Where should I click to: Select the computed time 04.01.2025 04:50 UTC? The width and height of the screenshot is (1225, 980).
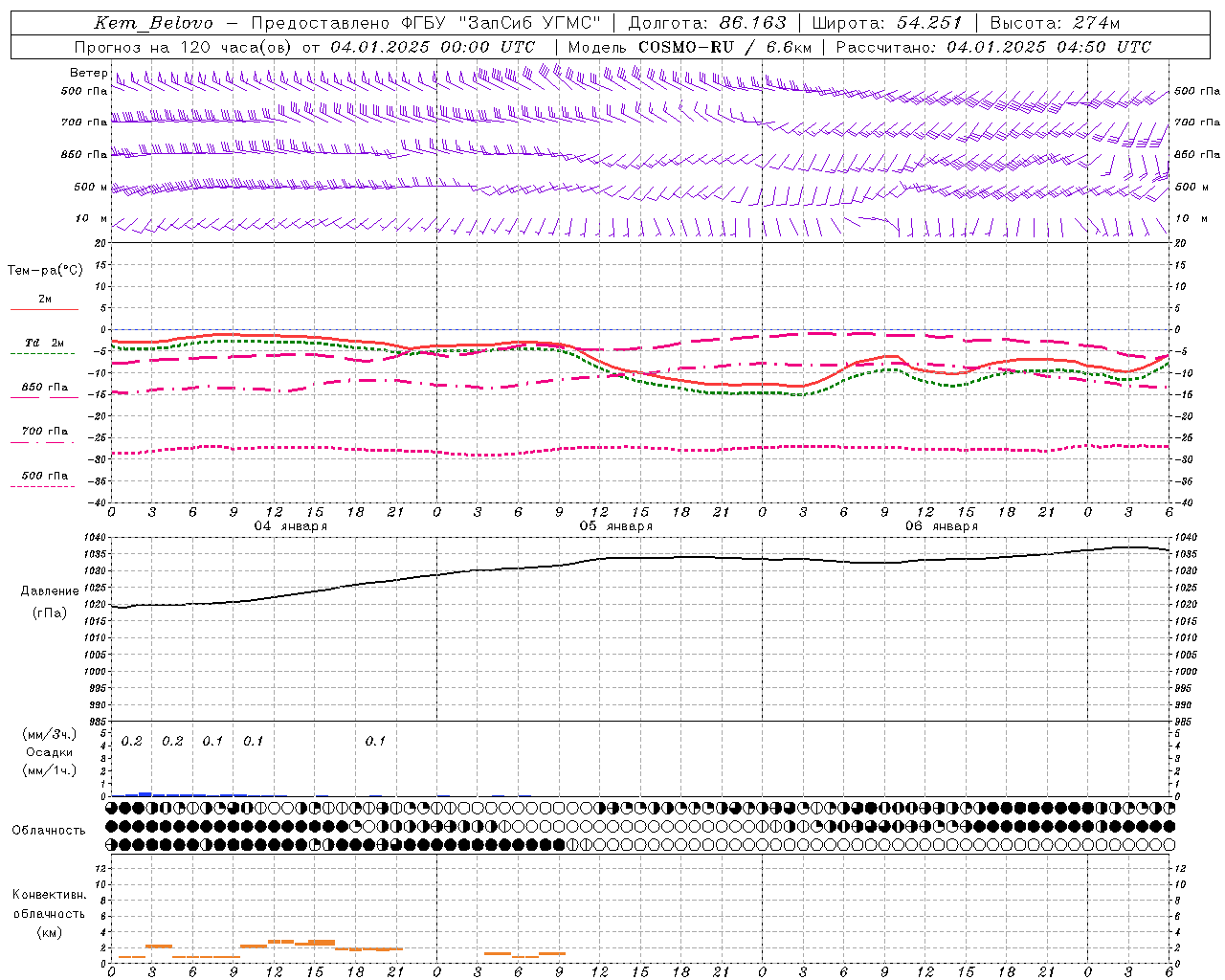[1049, 47]
